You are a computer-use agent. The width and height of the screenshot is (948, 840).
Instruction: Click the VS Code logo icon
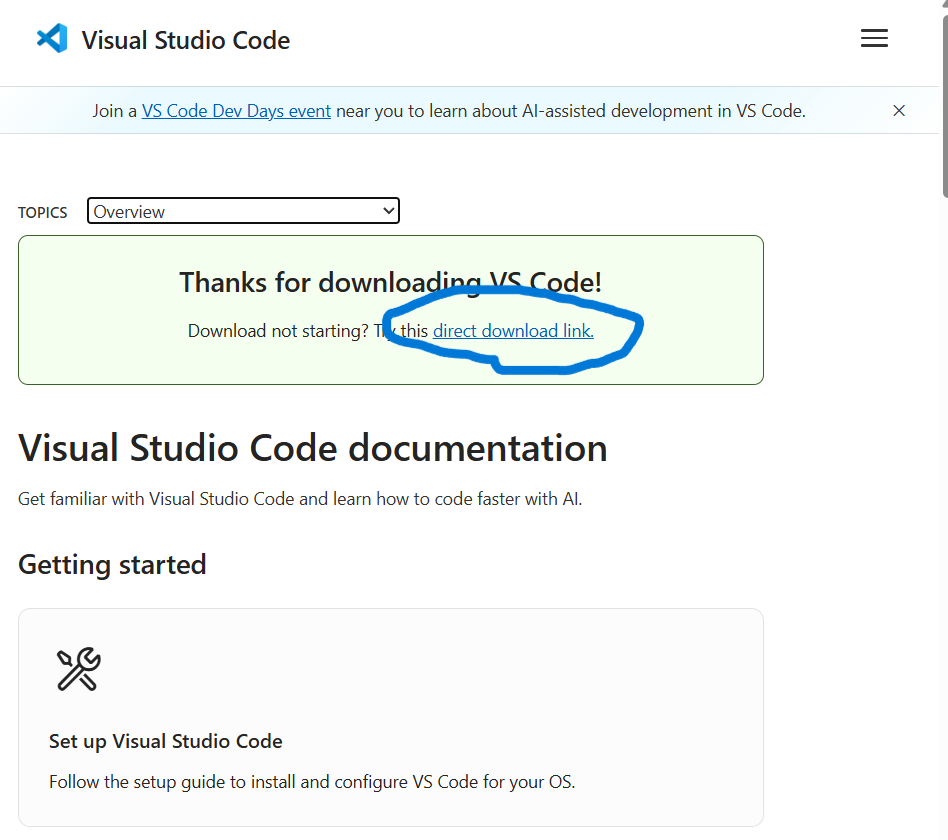[x=52, y=39]
